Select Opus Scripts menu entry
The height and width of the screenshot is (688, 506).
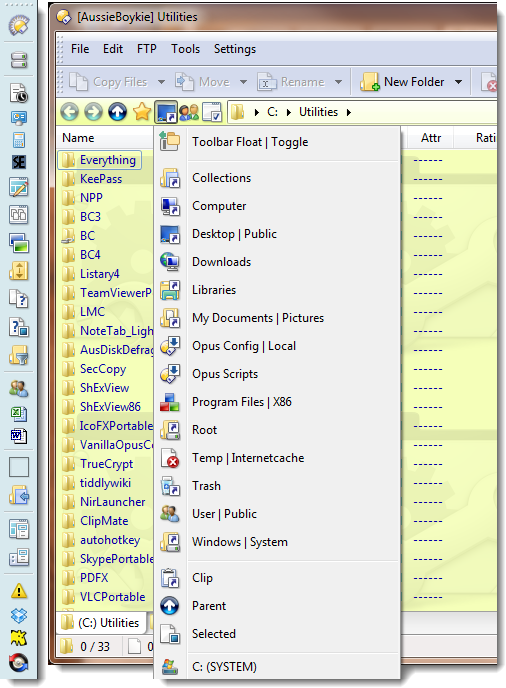coord(278,374)
